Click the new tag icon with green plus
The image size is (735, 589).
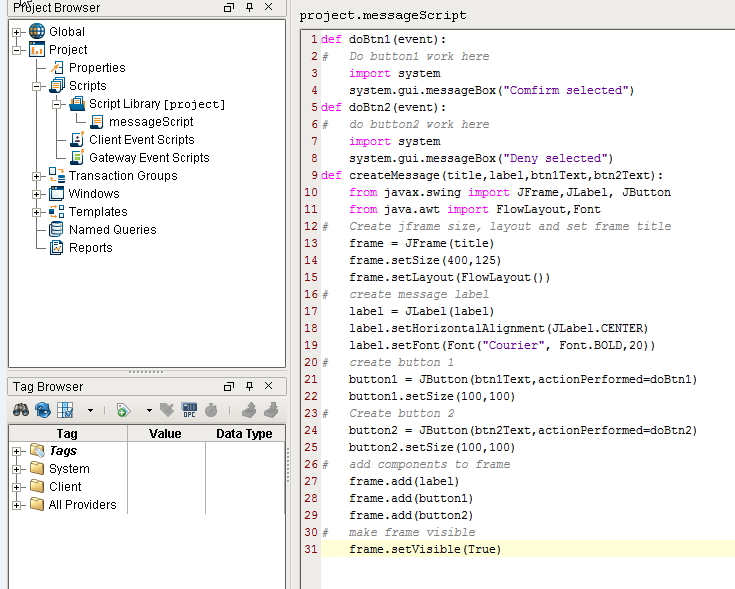pos(123,410)
